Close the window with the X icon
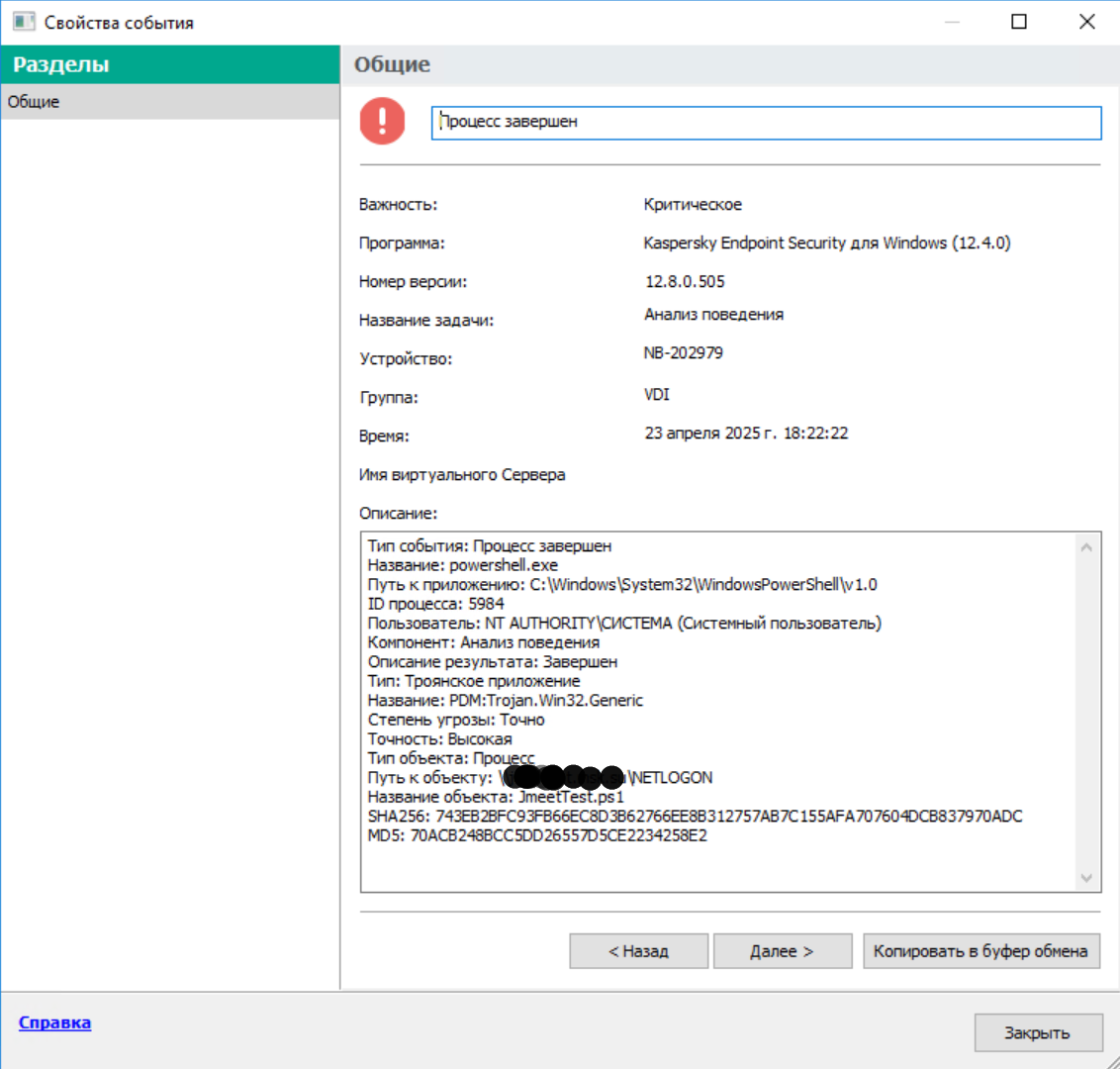The width and height of the screenshot is (1120, 1069). (x=1087, y=22)
